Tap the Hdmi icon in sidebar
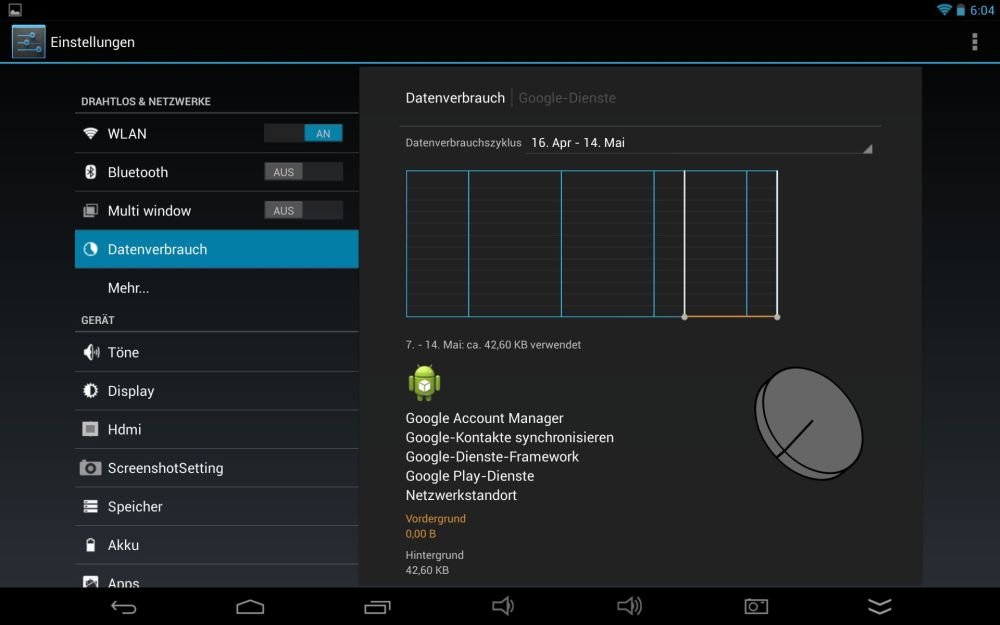The height and width of the screenshot is (625, 1000). pyautogui.click(x=91, y=429)
